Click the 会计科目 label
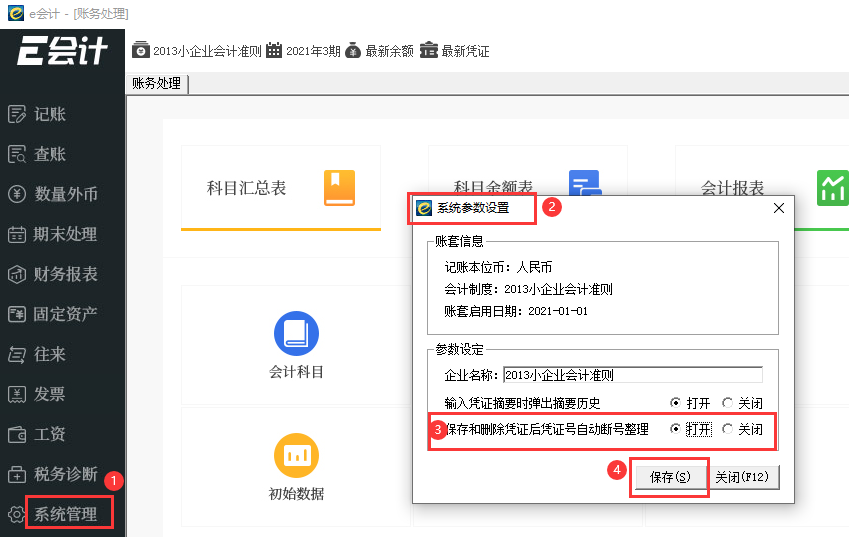The image size is (849, 537). point(296,372)
